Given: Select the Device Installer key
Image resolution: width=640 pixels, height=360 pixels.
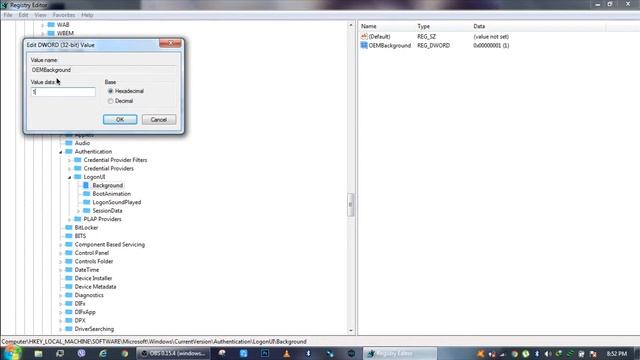Looking at the screenshot, I should [x=93, y=278].
